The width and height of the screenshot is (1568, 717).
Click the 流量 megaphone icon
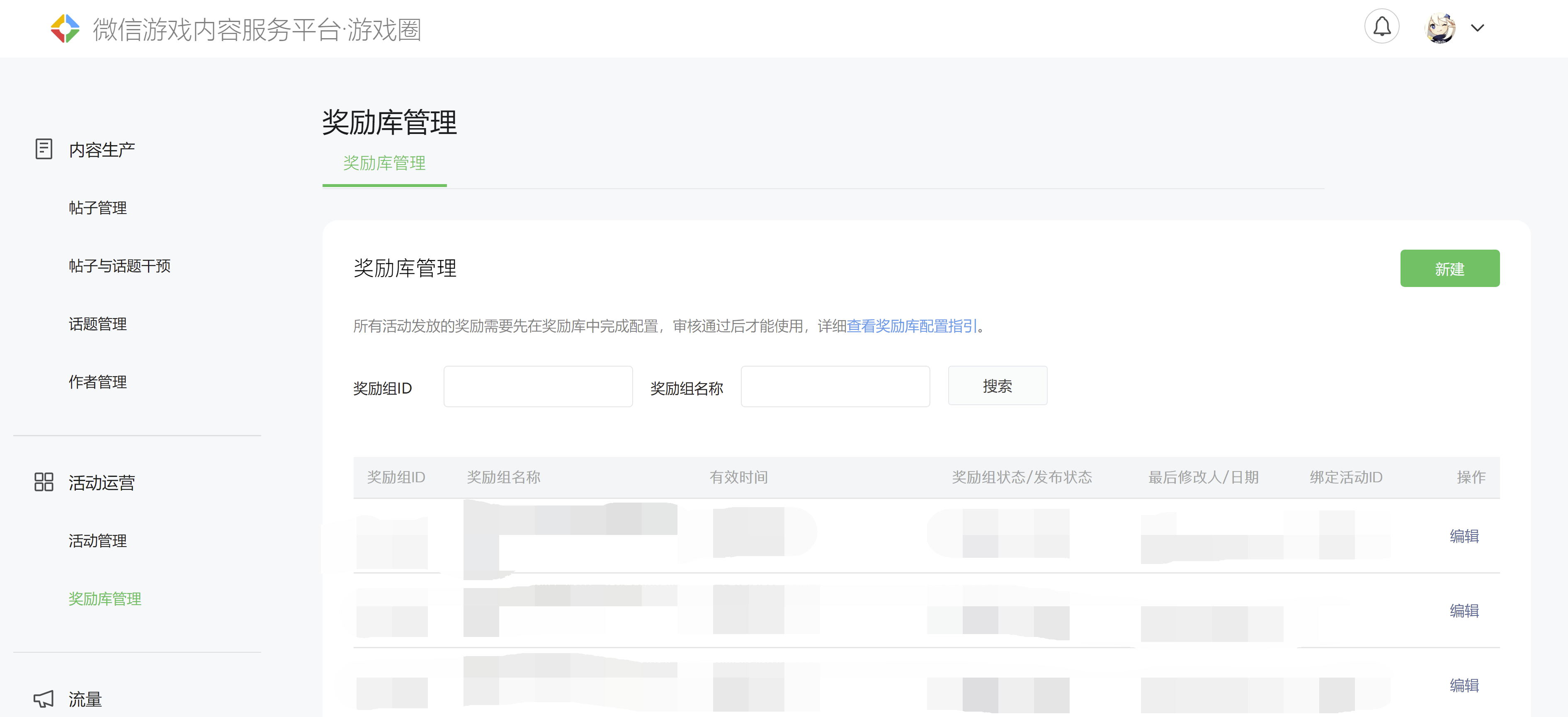(44, 699)
